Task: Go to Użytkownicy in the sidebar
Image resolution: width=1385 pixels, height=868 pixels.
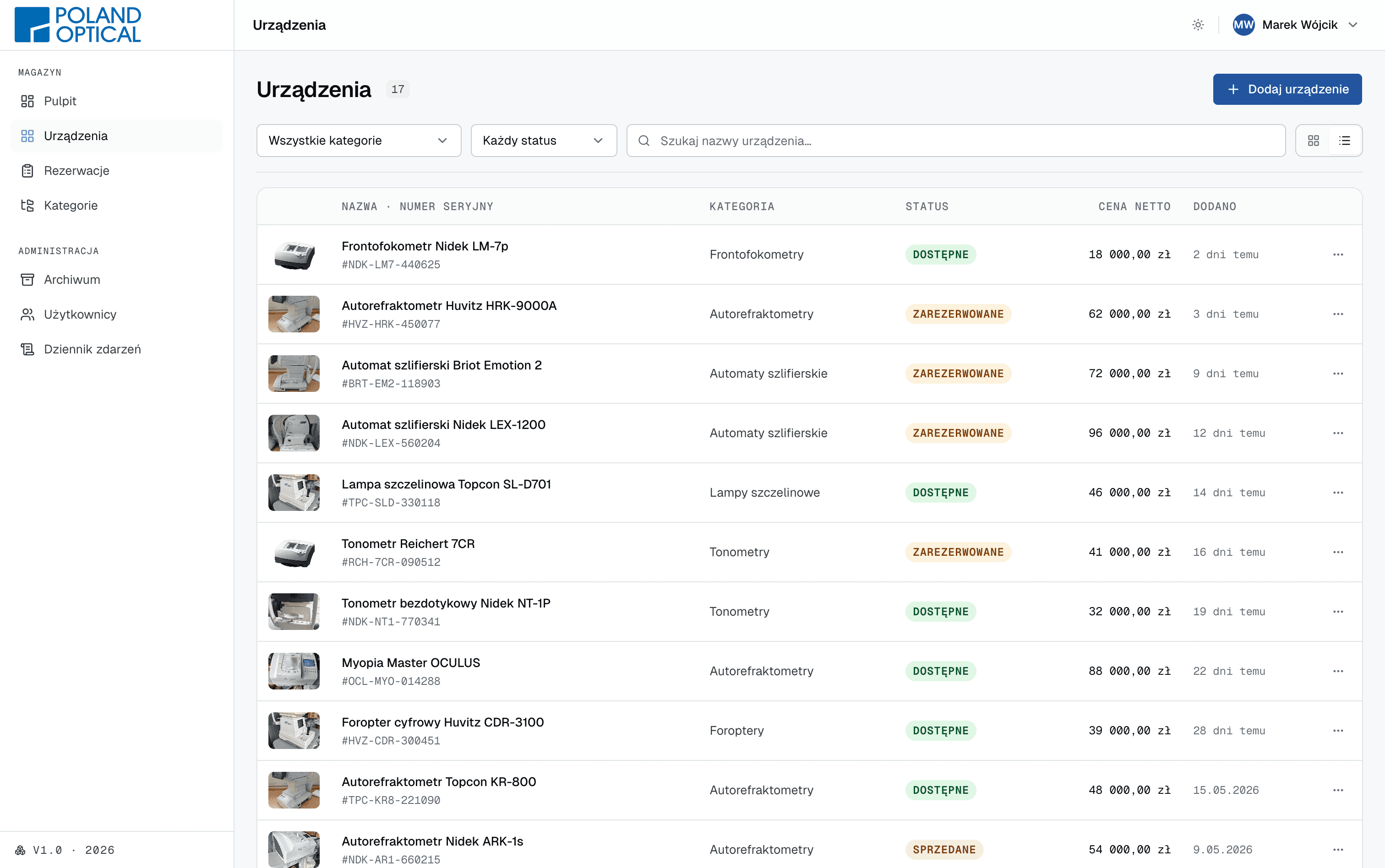Action: point(117,315)
